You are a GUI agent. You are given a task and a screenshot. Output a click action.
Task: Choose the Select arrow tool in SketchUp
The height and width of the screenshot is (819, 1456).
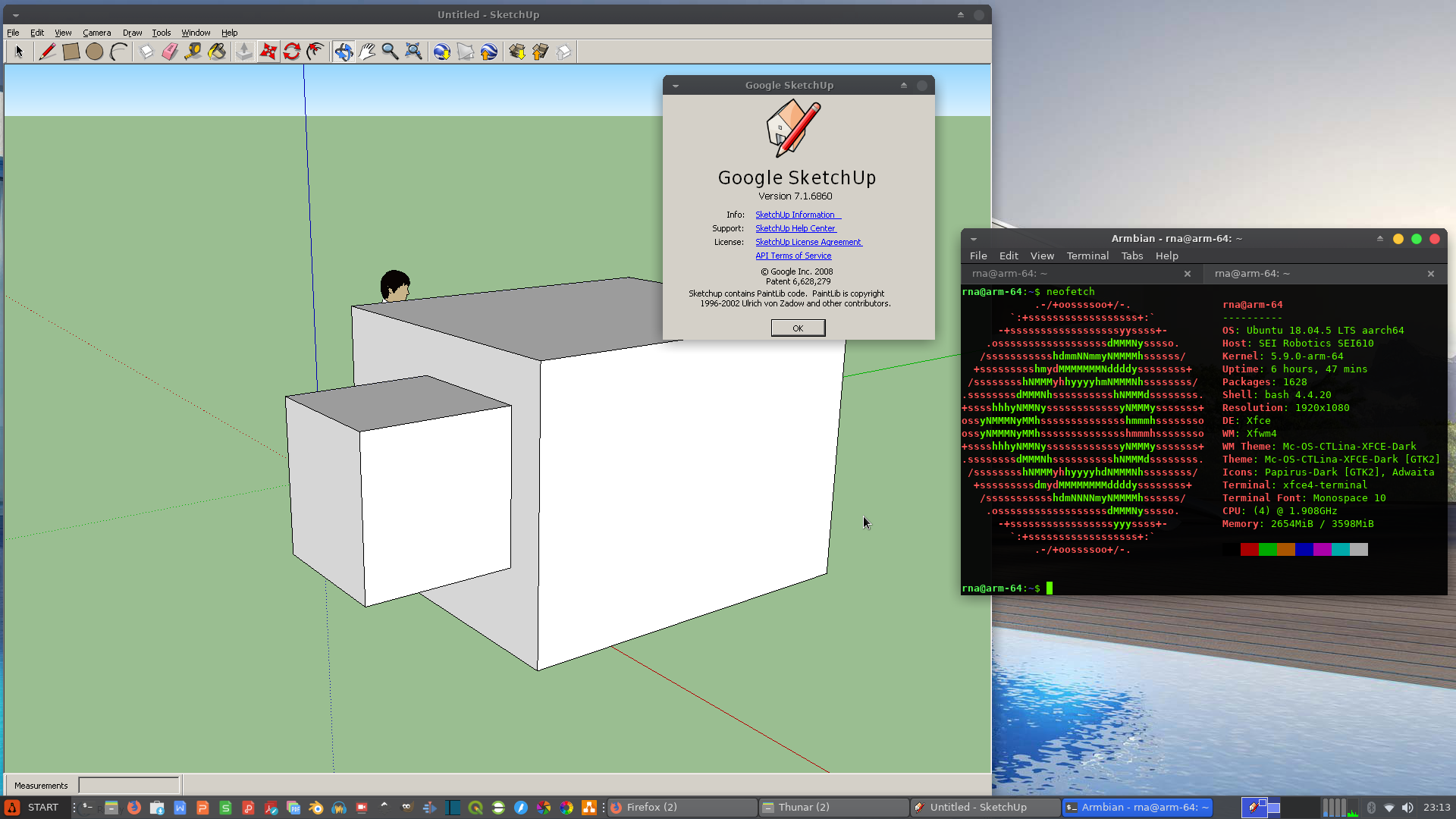point(19,52)
